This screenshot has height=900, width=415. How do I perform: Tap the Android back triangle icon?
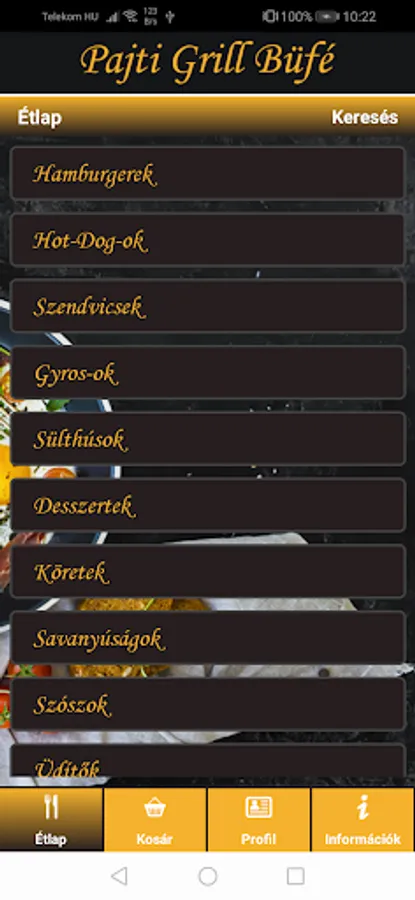coord(119,876)
